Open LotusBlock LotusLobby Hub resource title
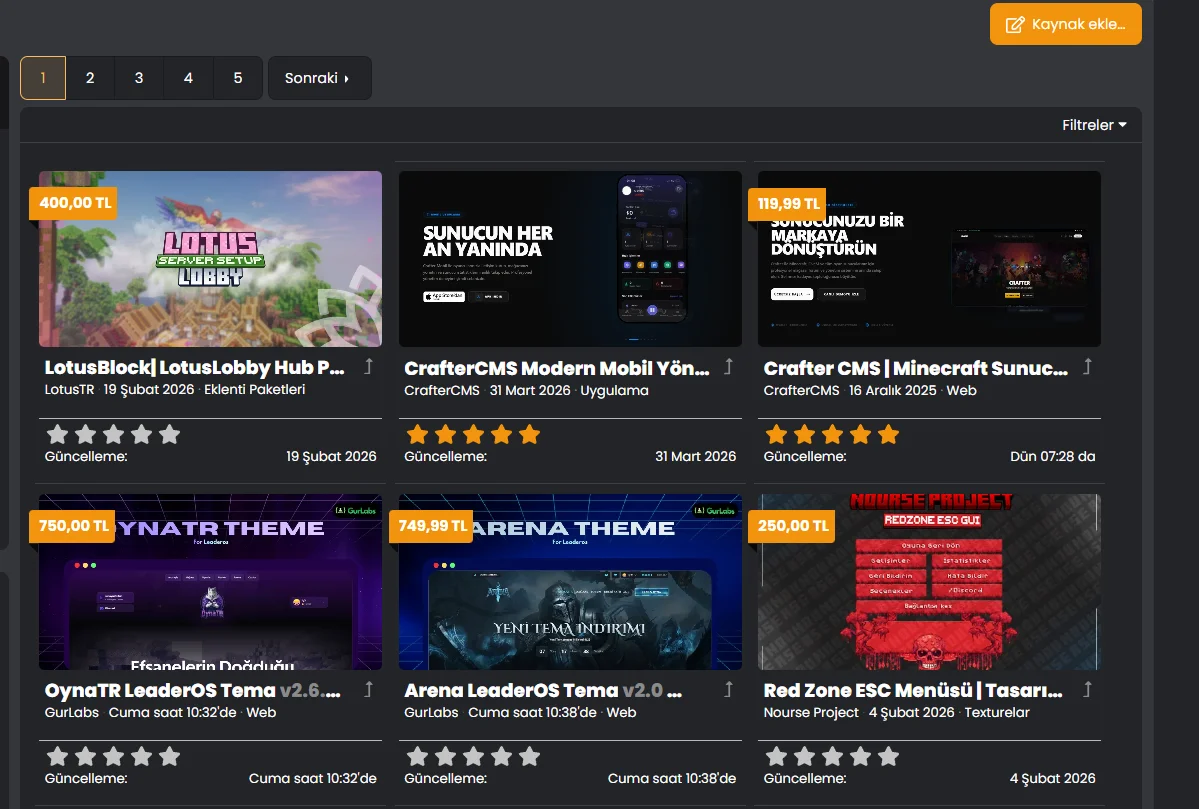Screen dimensions: 1199x809 point(195,367)
